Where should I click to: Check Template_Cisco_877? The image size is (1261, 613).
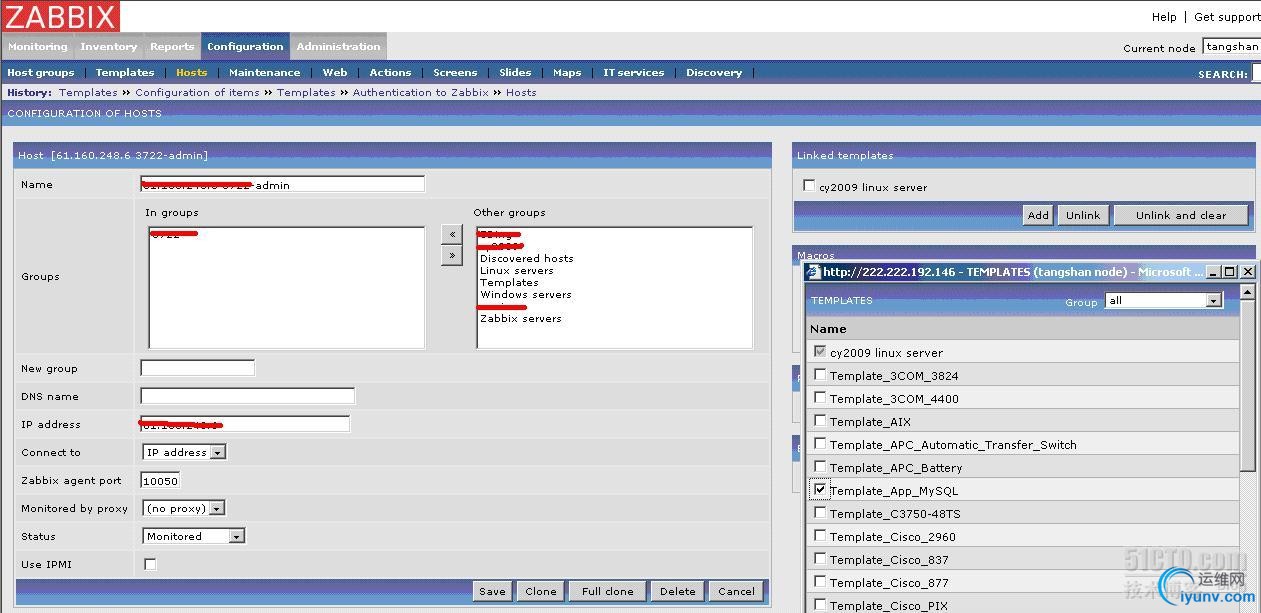820,582
